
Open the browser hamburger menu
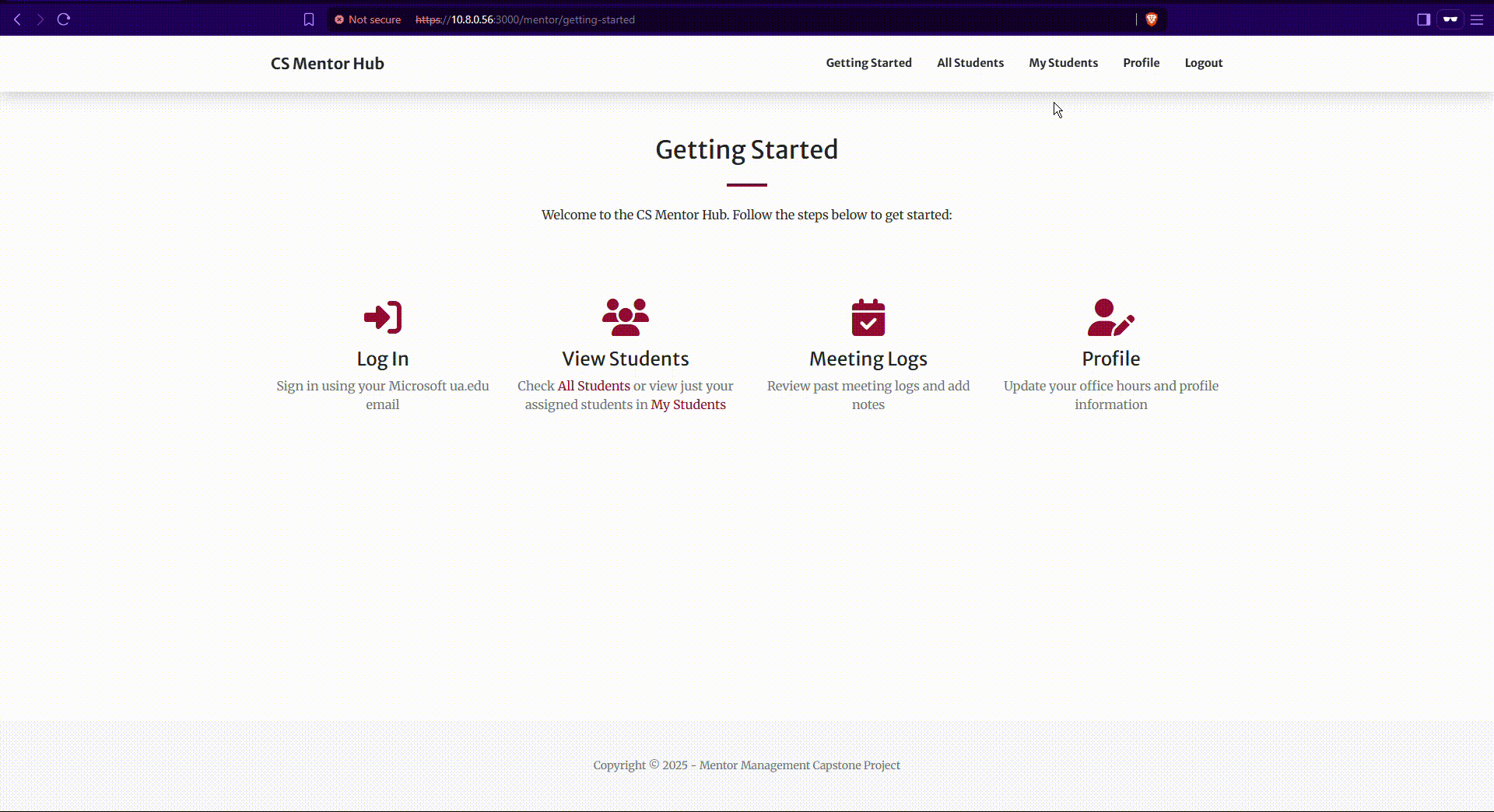point(1478,19)
